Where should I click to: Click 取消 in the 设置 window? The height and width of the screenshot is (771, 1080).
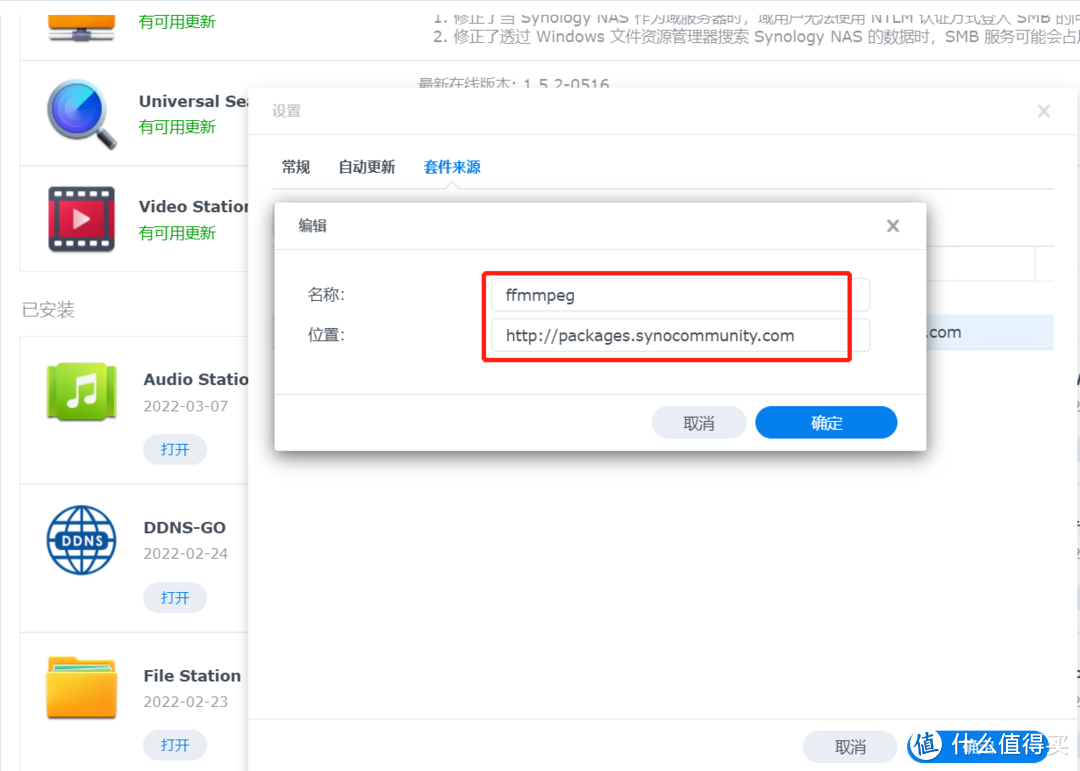pyautogui.click(x=849, y=747)
